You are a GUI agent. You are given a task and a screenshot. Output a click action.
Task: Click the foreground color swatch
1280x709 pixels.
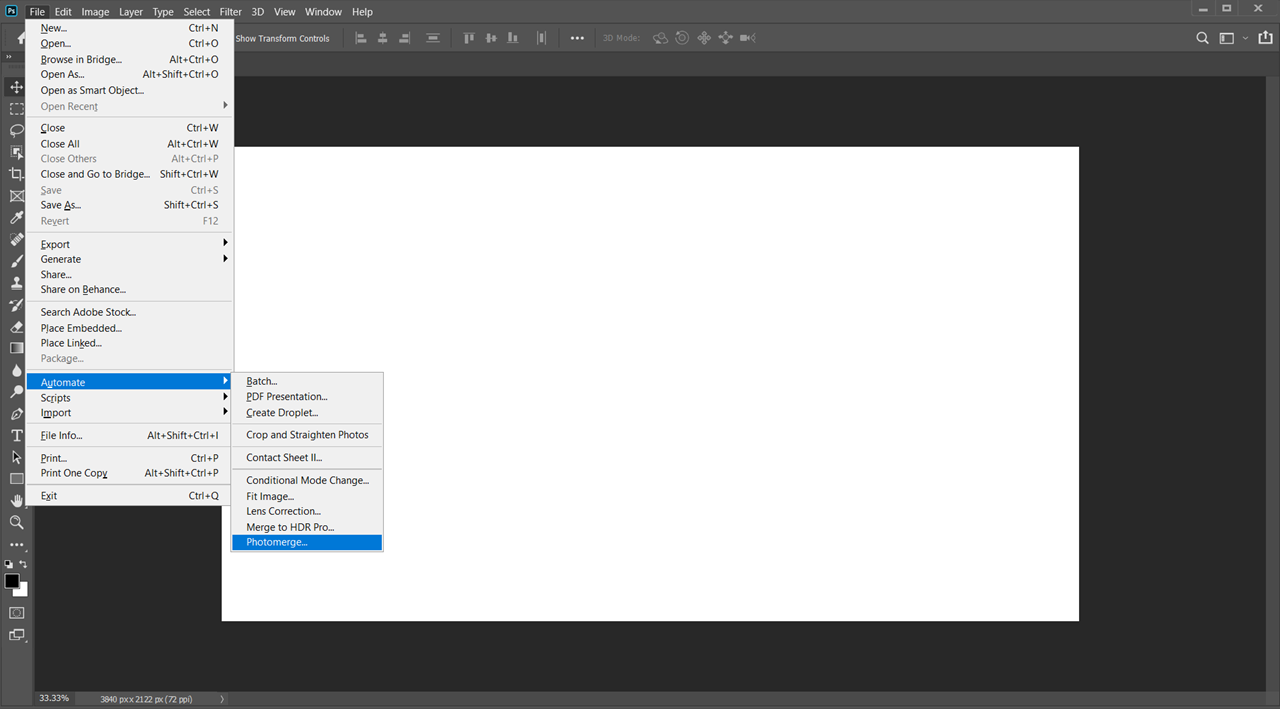11,580
